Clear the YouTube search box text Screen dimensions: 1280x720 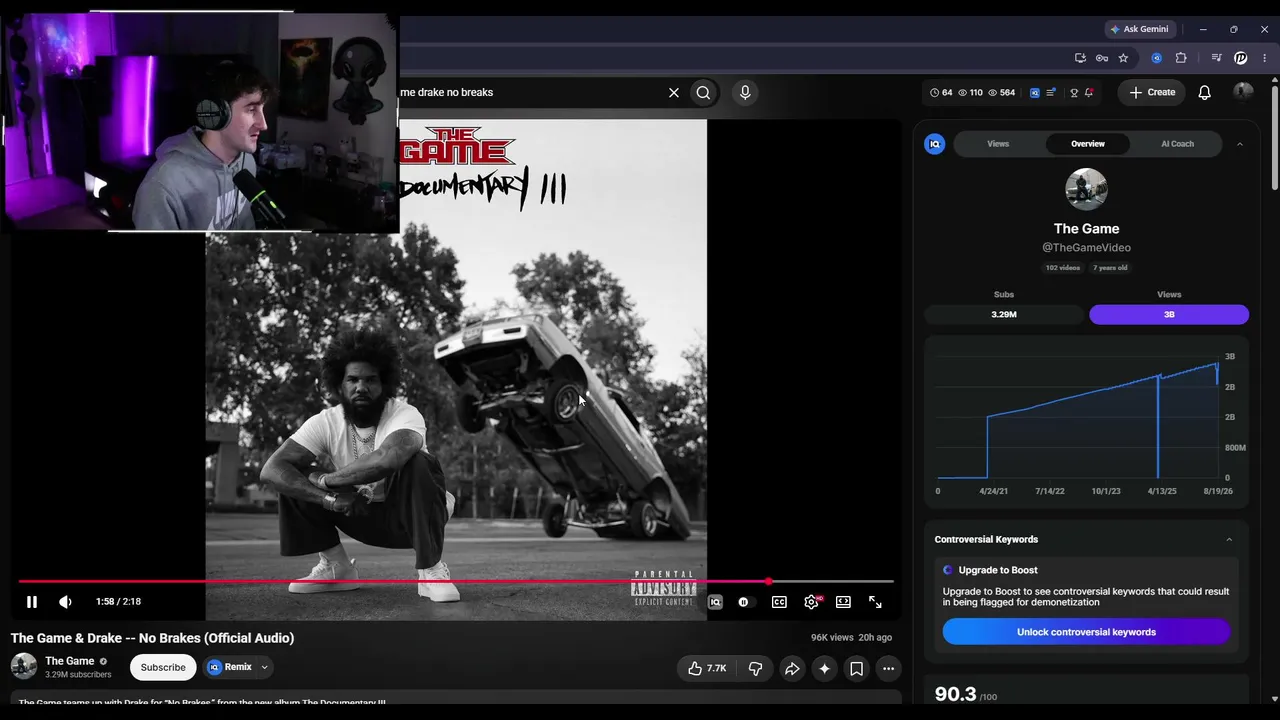[x=674, y=92]
